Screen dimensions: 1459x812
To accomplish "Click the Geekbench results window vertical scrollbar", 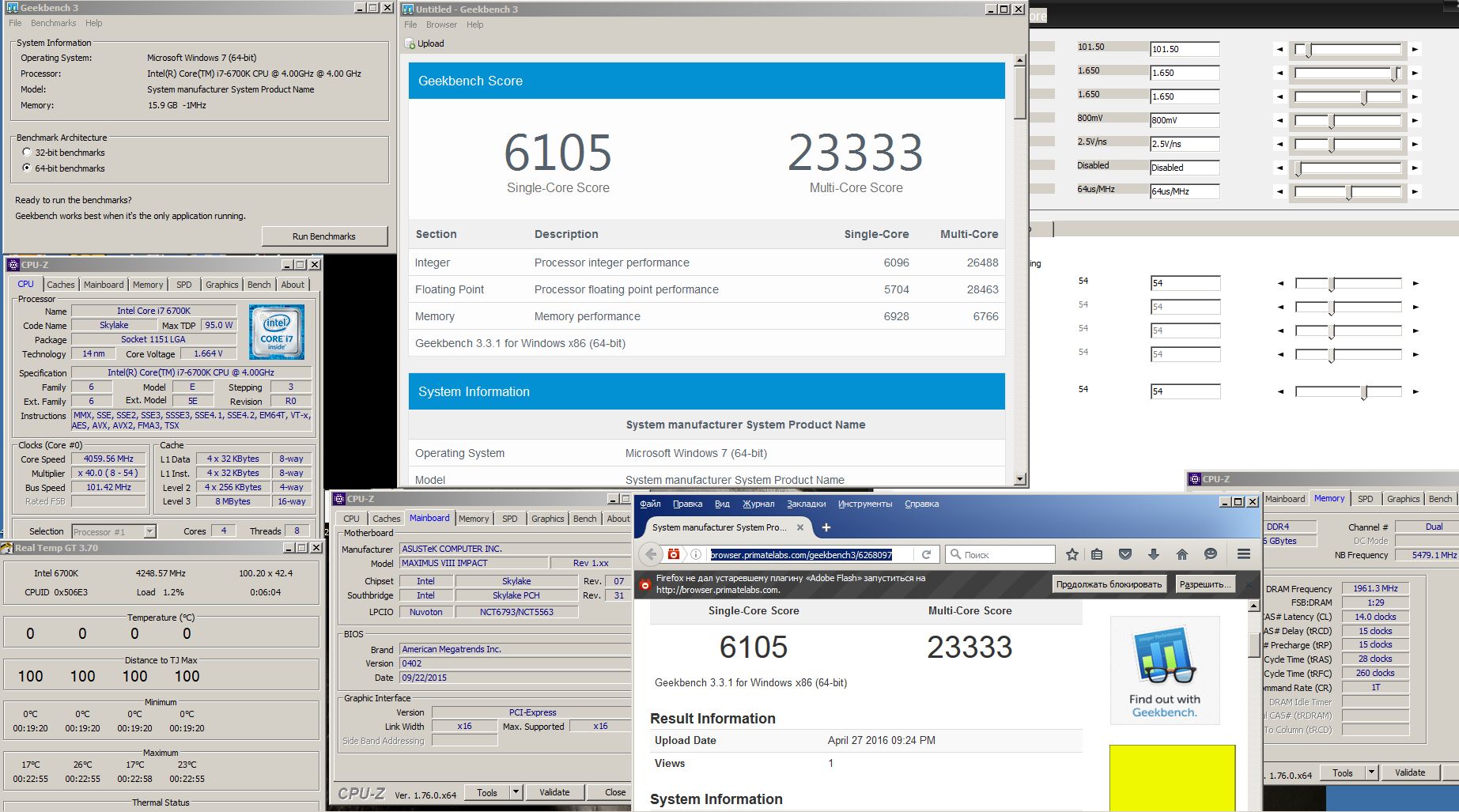I will [1020, 269].
